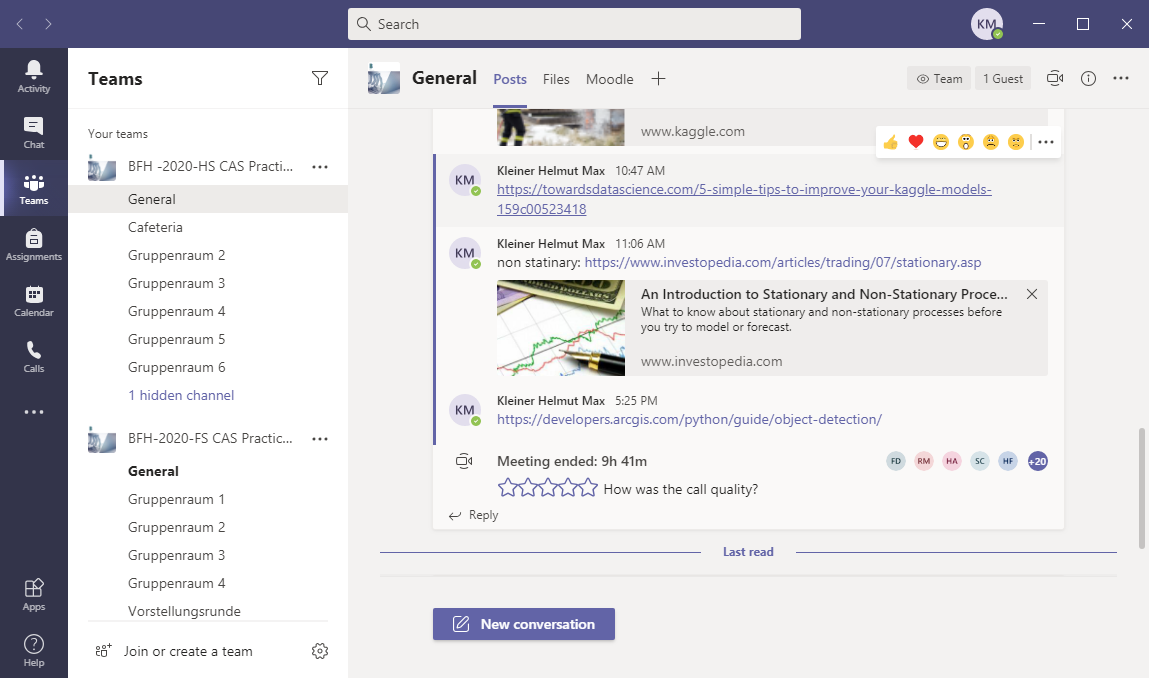Screen dimensions: 1149x678
Task: Go to the Calendar view
Action: 34,300
